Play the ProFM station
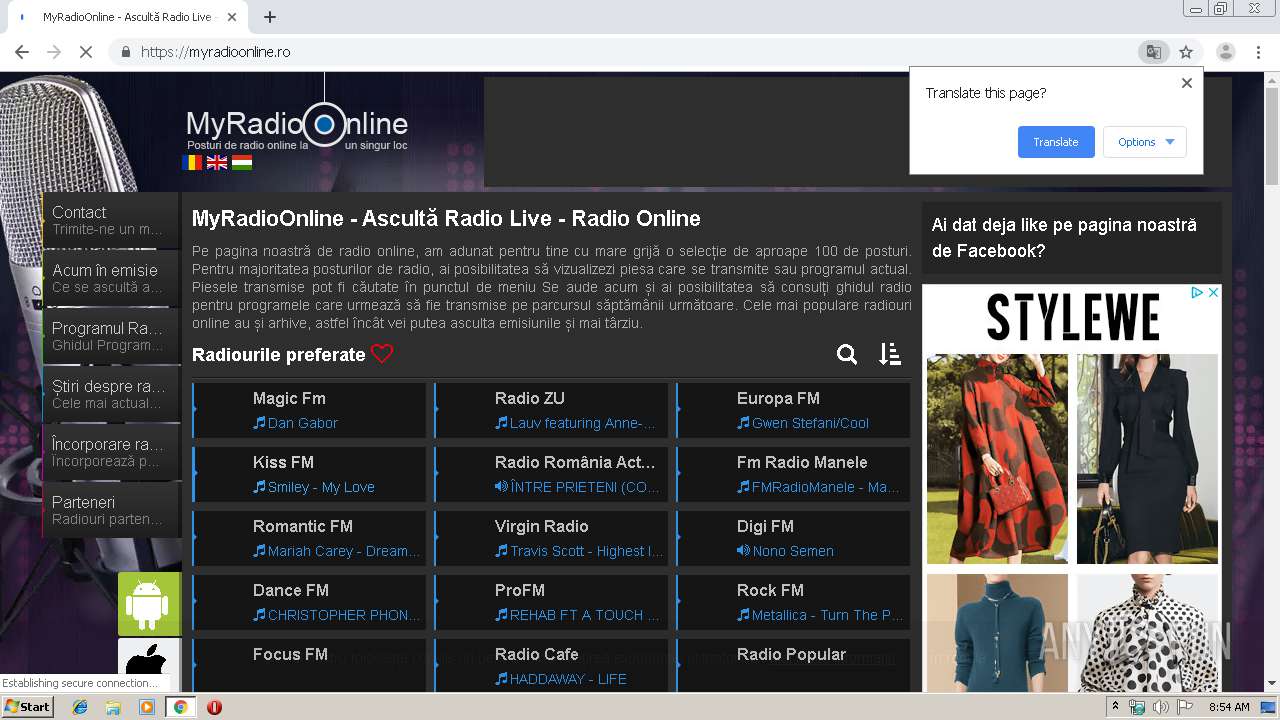 [551, 602]
